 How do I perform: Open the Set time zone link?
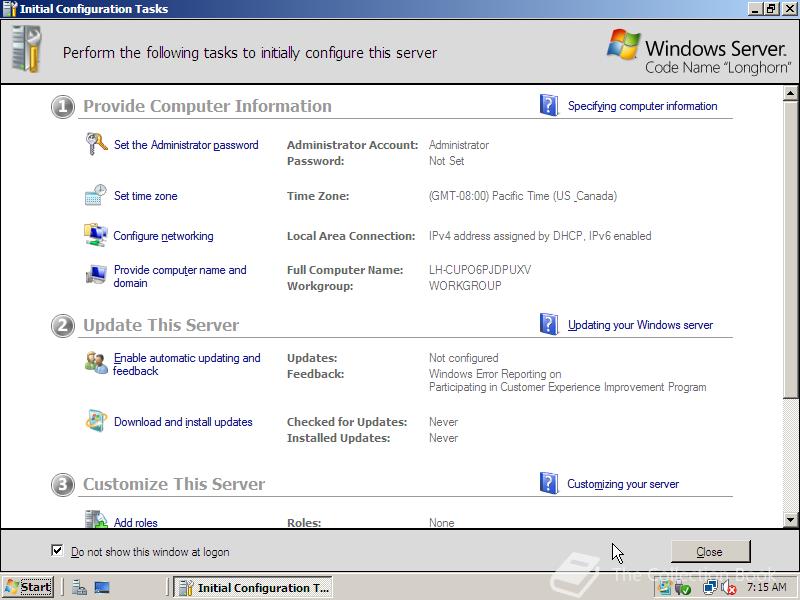(145, 196)
